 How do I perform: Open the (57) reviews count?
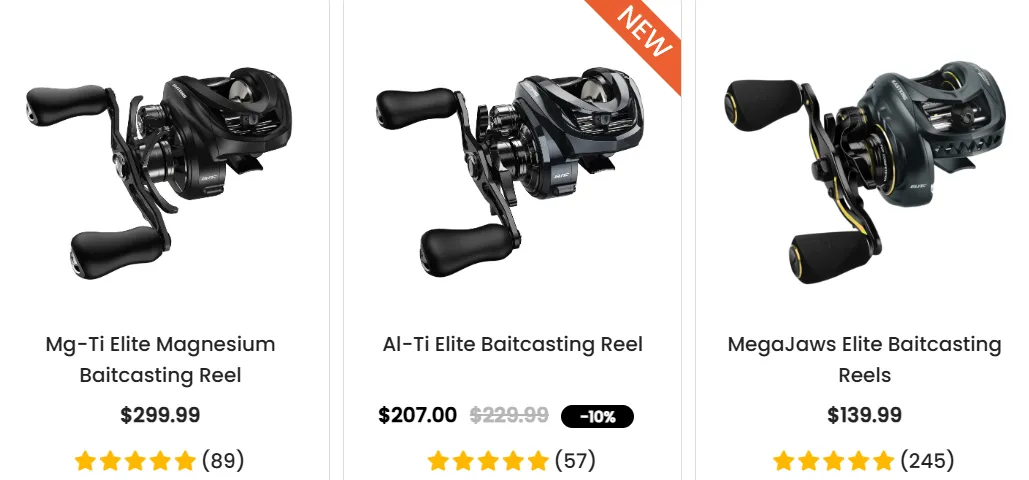pos(576,461)
